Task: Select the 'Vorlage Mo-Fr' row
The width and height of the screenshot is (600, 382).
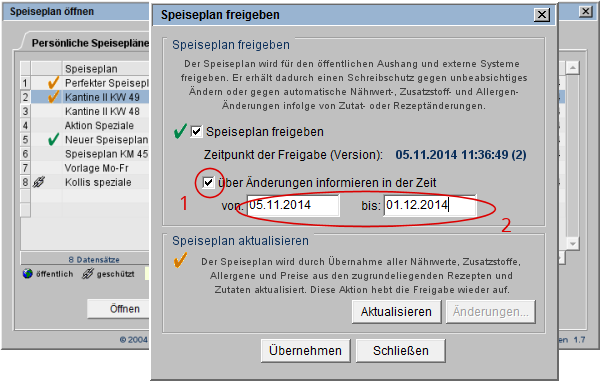Action: pos(85,168)
